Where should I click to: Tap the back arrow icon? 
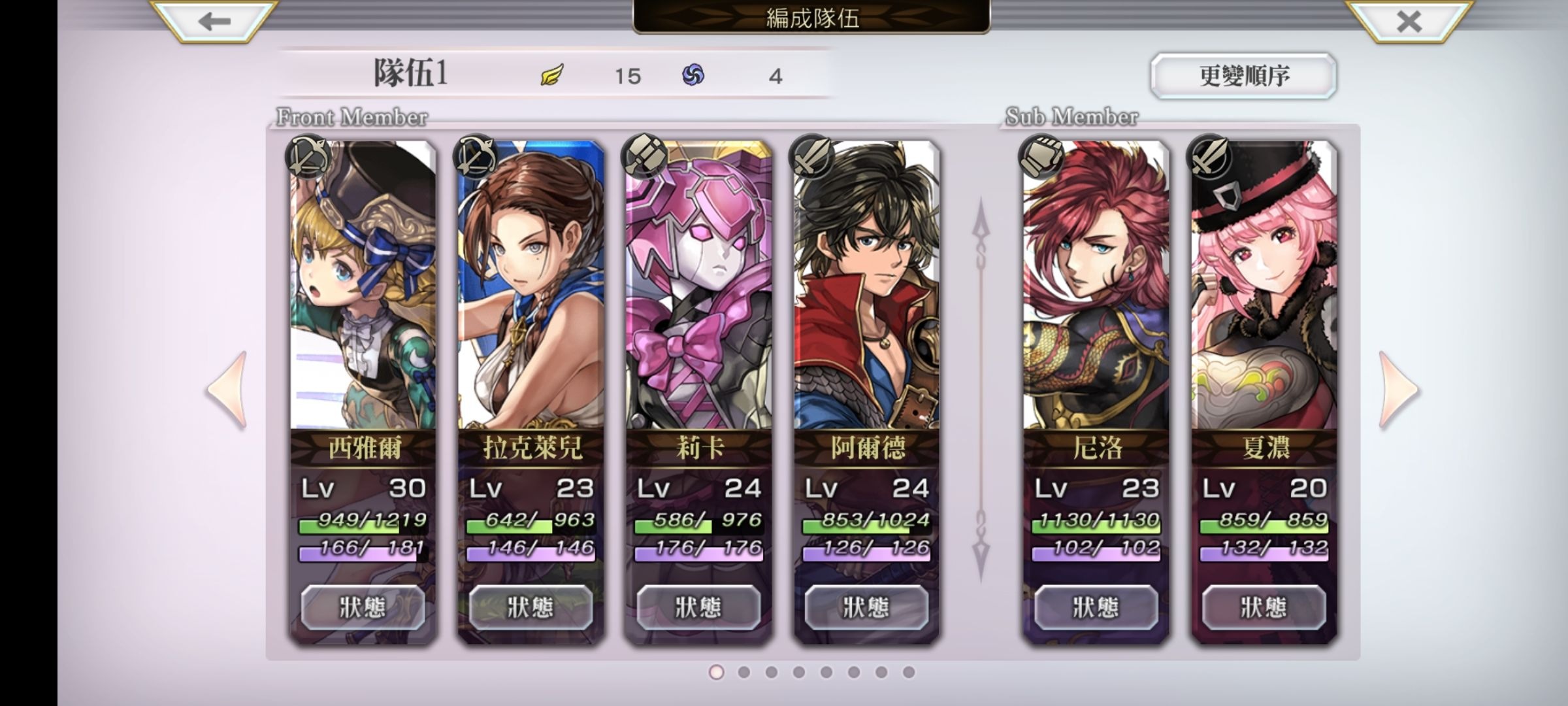tap(215, 21)
